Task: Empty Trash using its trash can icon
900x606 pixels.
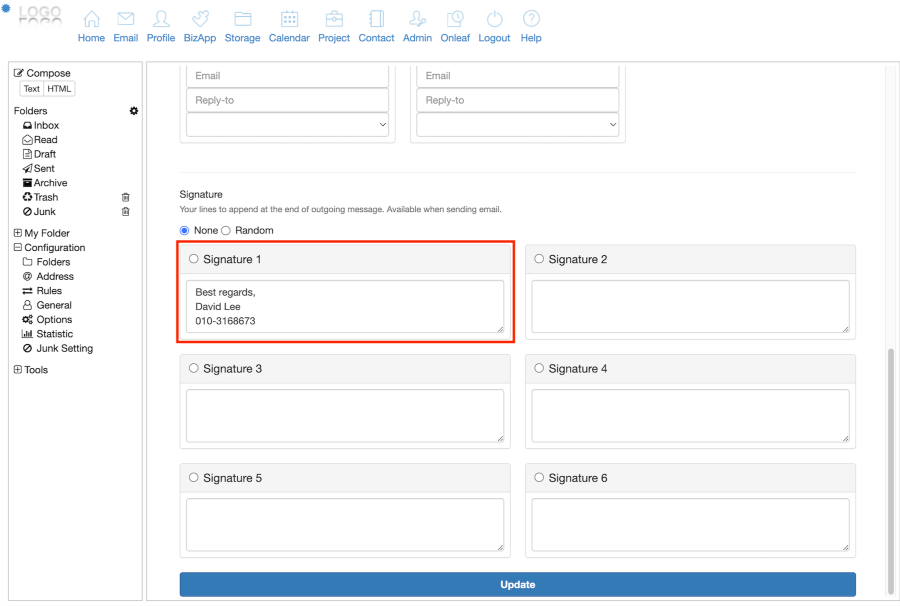Action: [126, 198]
